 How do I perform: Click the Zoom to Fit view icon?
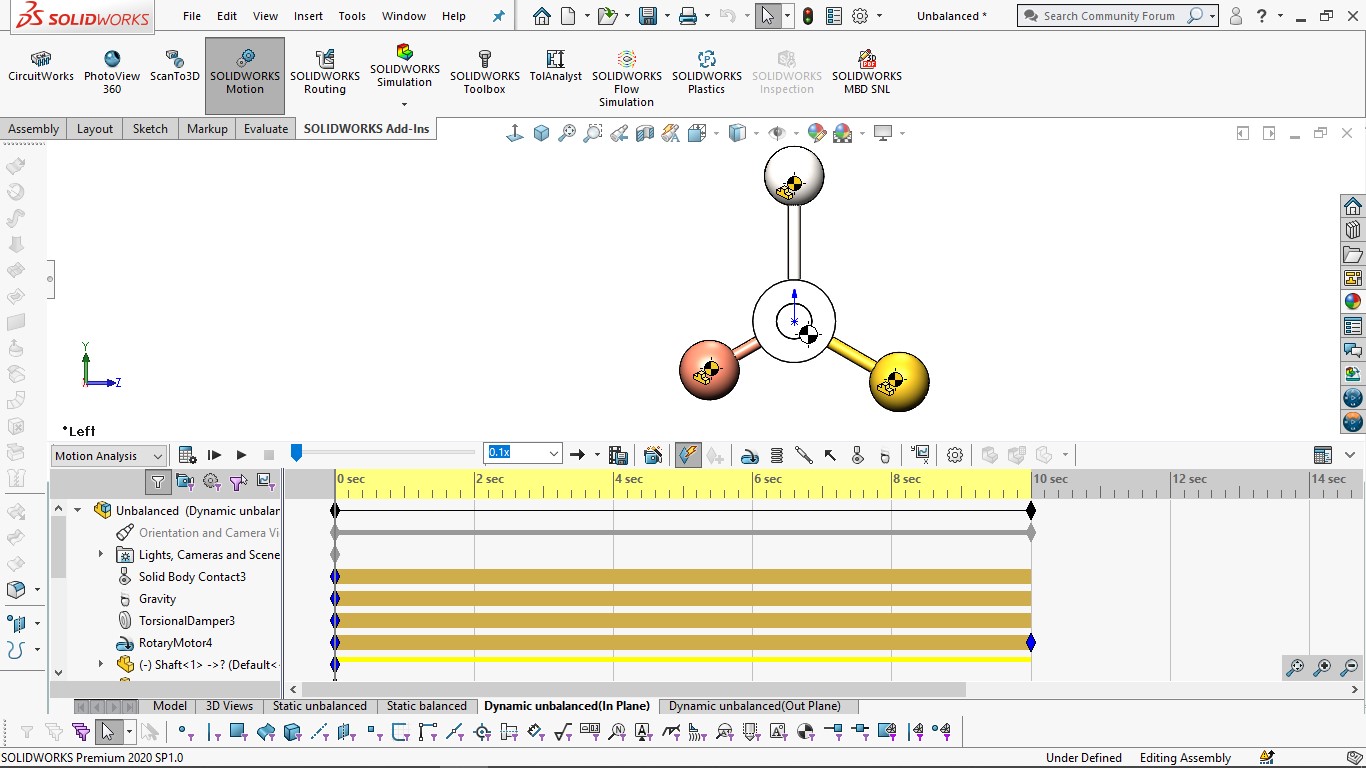[x=567, y=133]
